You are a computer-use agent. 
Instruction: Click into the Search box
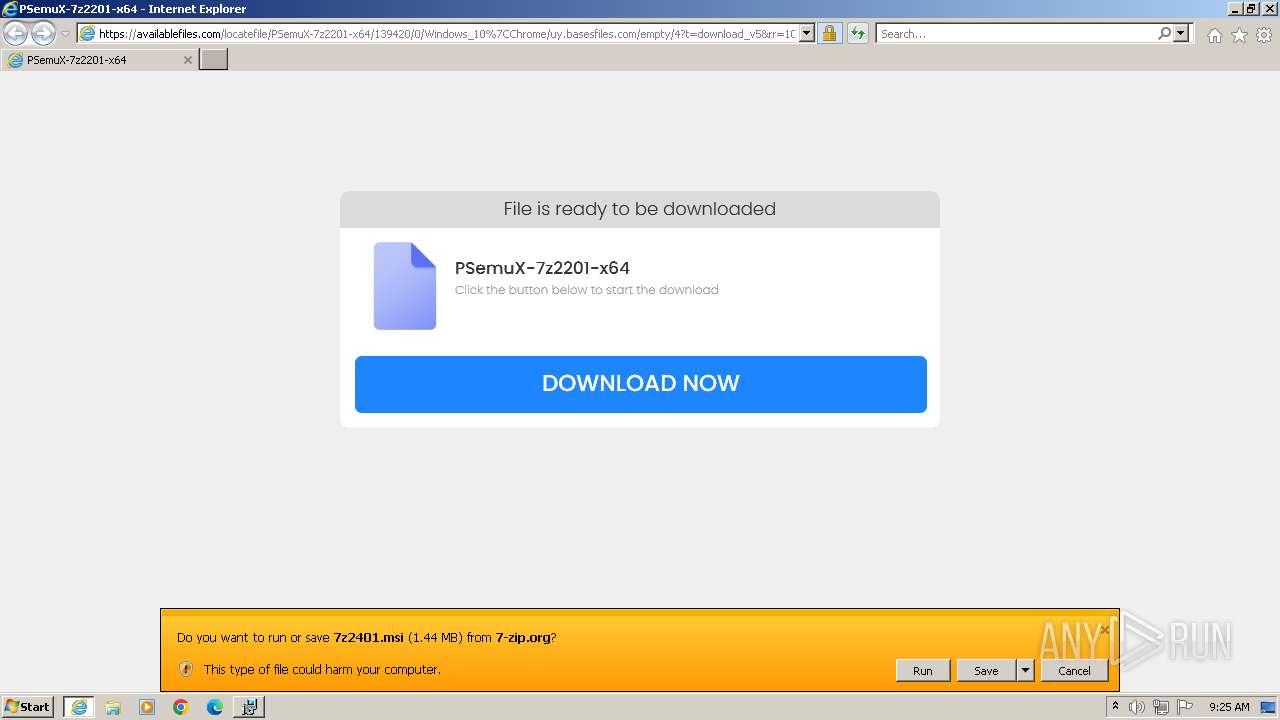[1016, 33]
